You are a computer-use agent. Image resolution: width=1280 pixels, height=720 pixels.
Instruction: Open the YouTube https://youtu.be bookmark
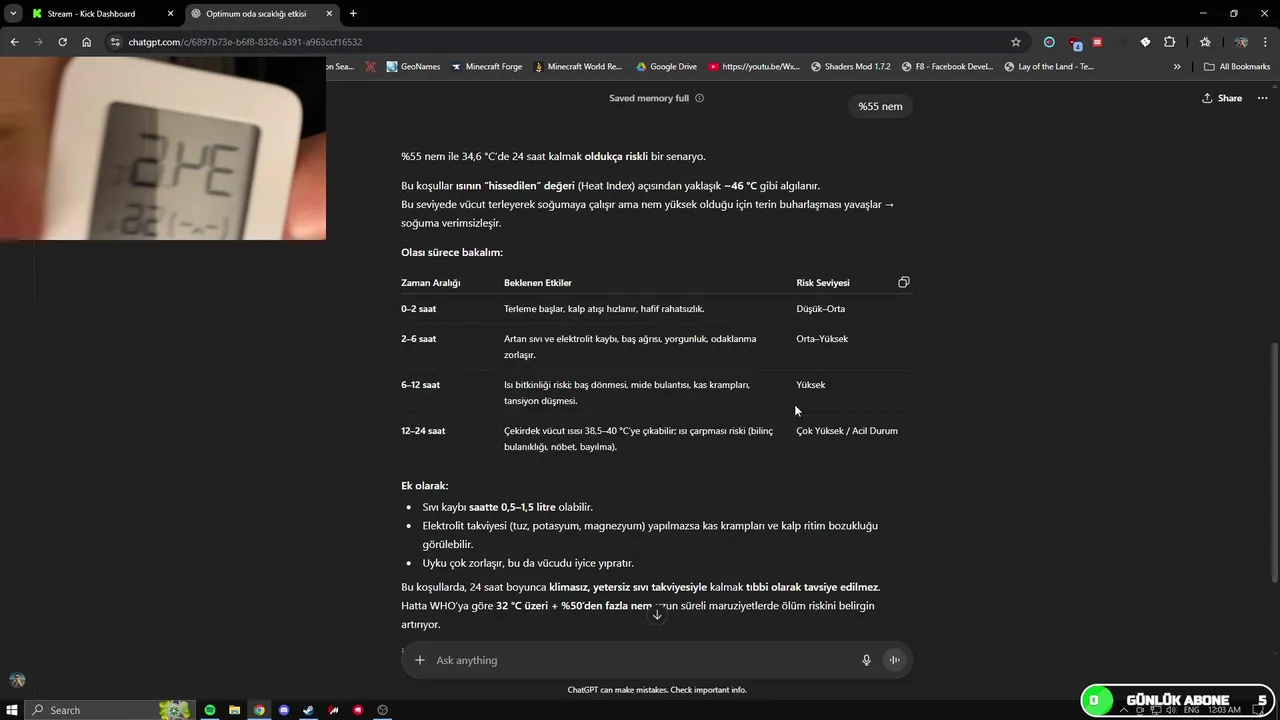[754, 67]
